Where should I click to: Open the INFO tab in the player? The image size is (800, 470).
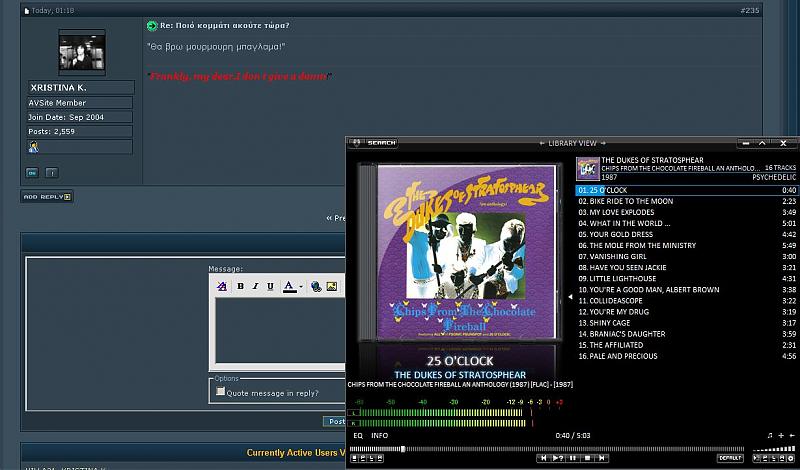point(379,435)
